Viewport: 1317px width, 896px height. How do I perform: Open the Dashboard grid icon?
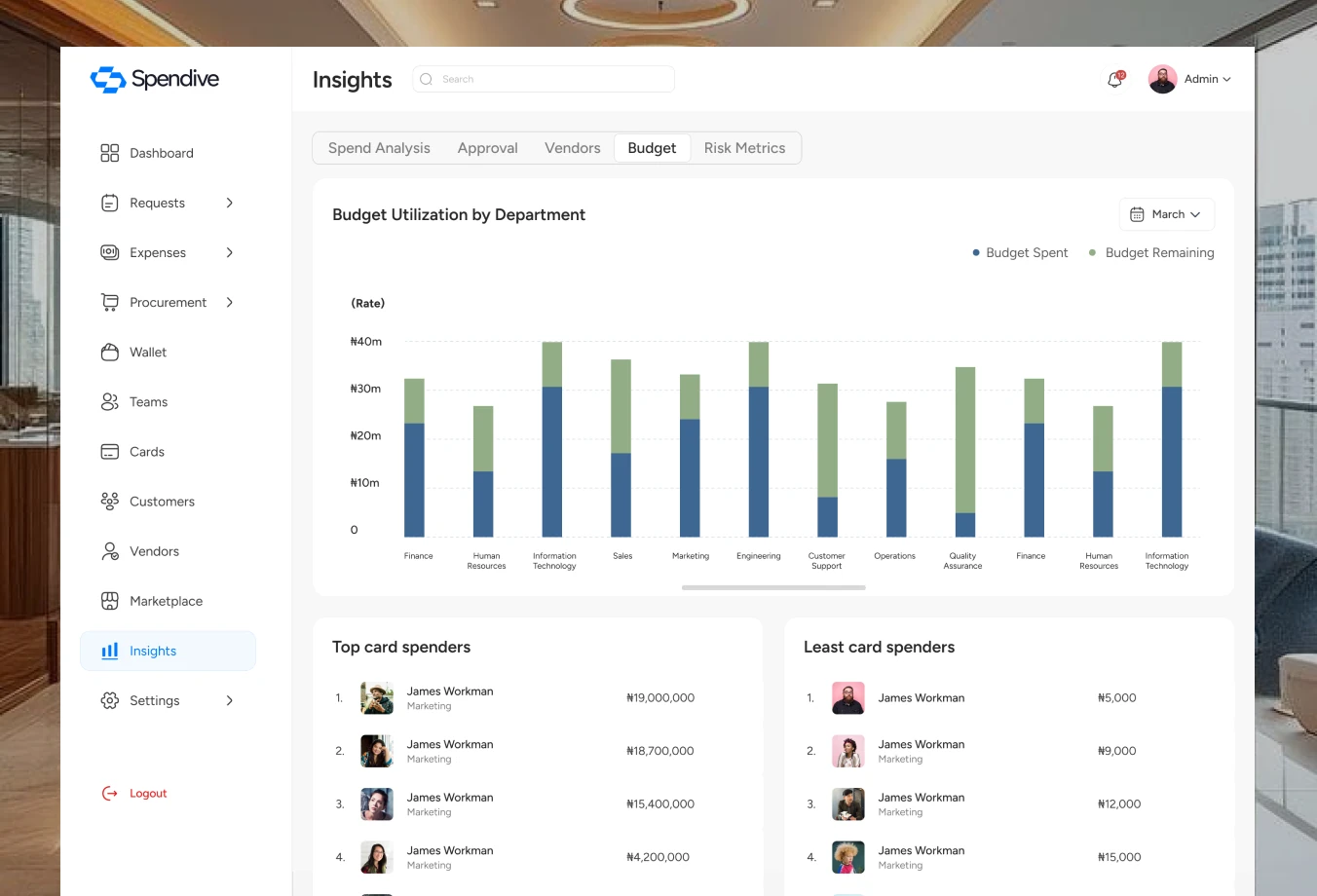pos(110,153)
